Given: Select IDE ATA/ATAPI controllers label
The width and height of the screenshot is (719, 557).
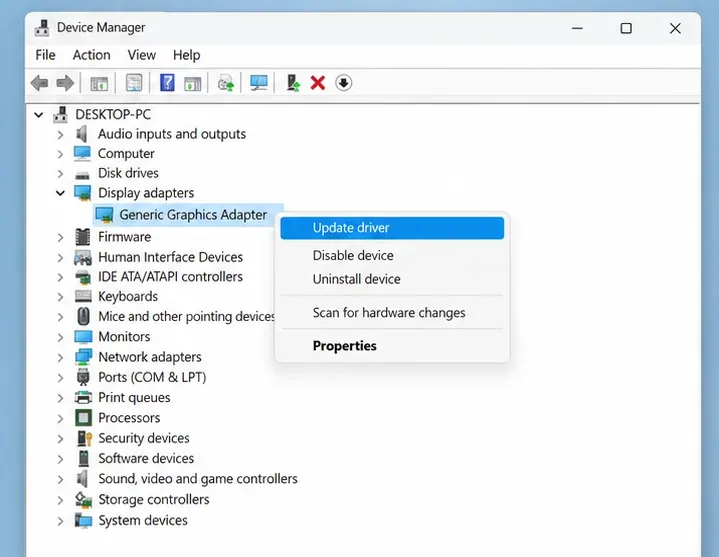Looking at the screenshot, I should (171, 277).
